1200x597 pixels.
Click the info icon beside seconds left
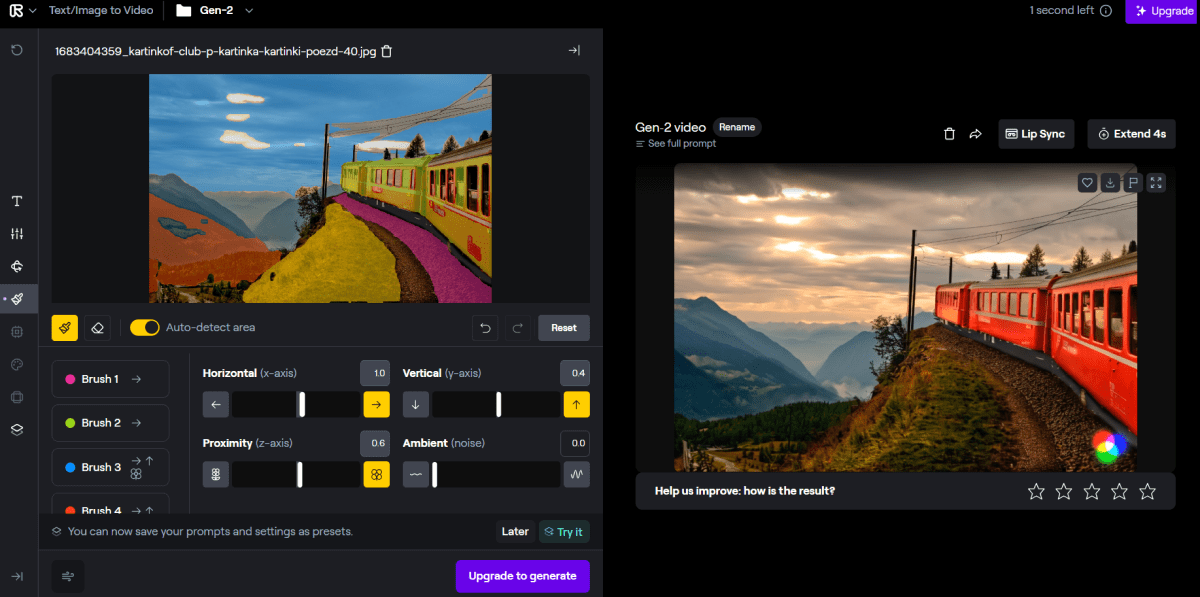pos(1105,11)
